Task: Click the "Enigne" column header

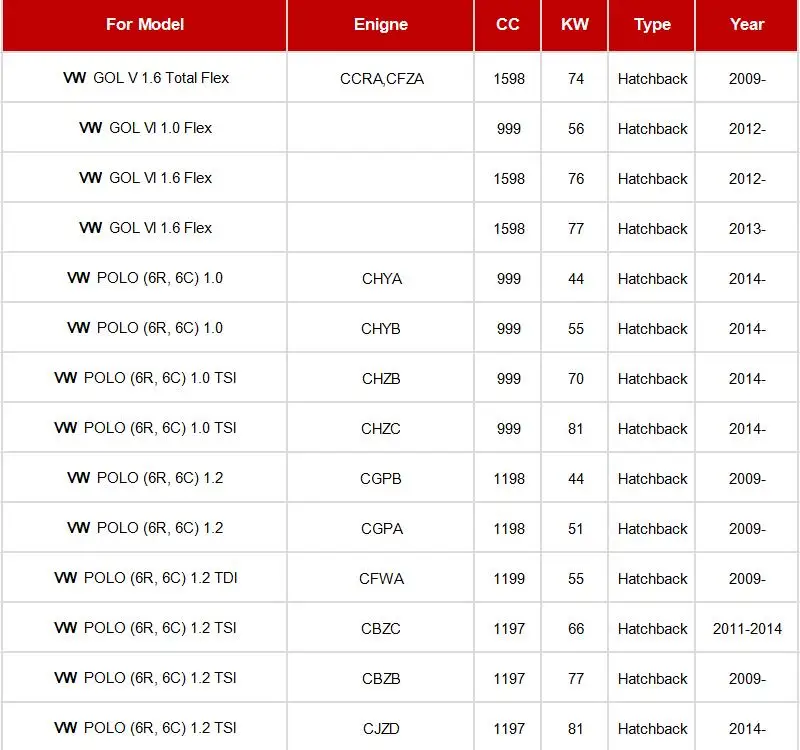Action: [x=381, y=24]
